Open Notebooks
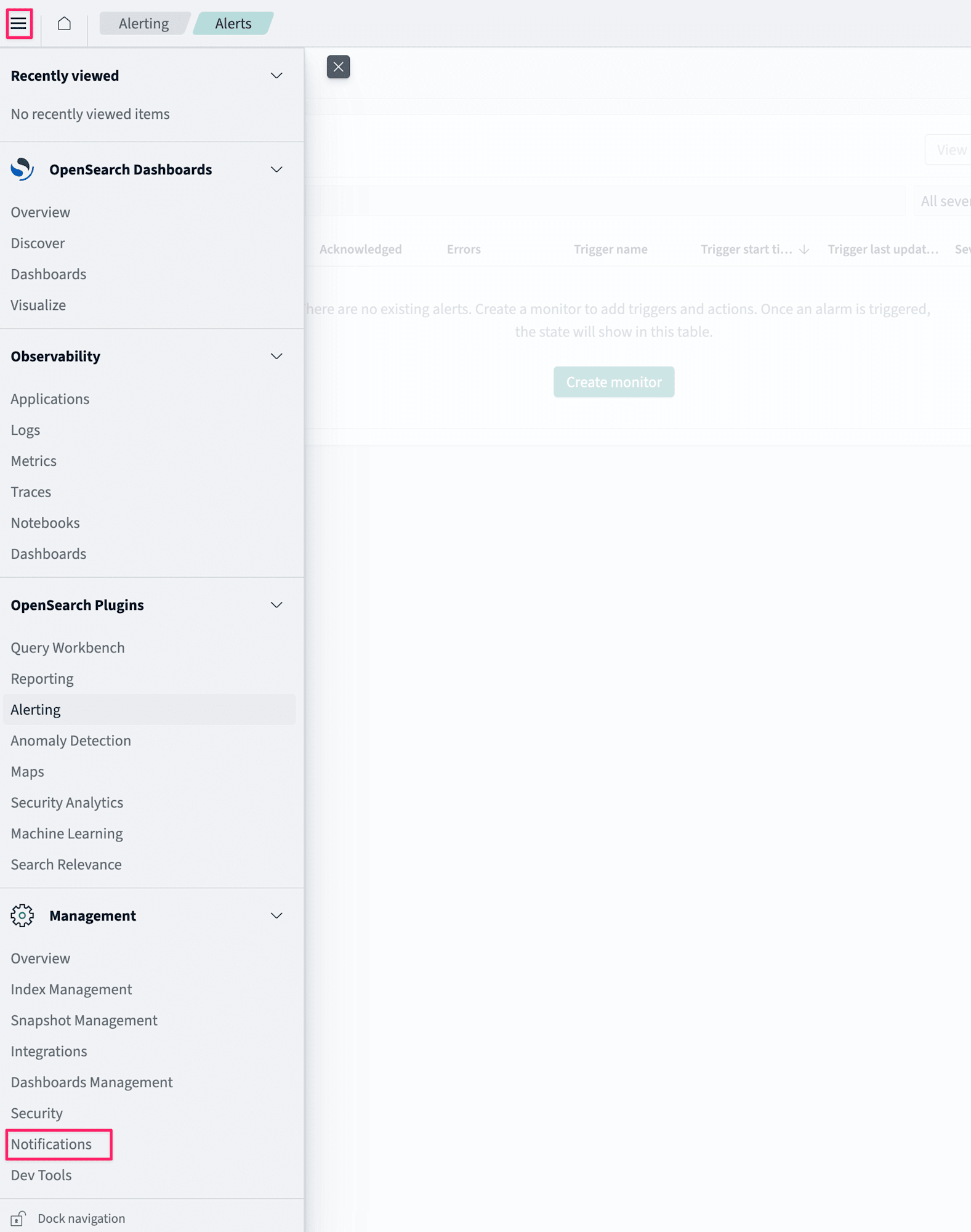971x1232 pixels. [46, 522]
